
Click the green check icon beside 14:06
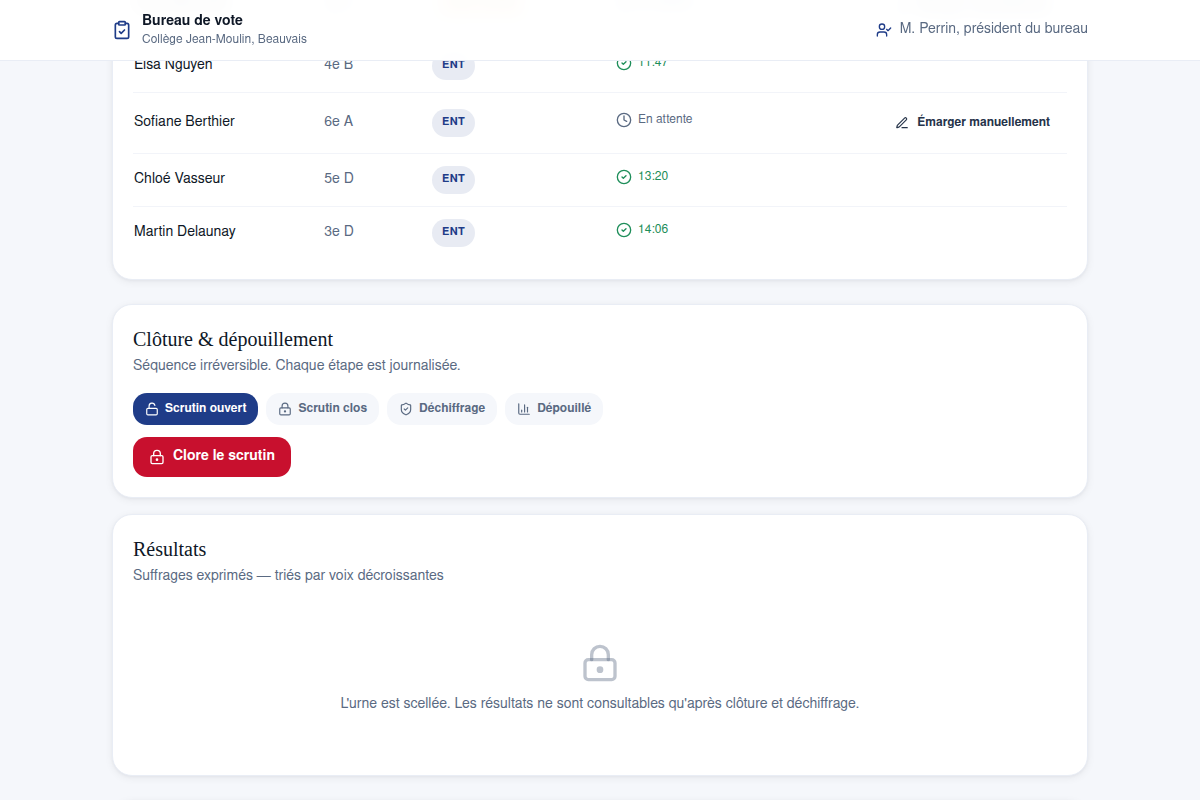click(x=624, y=230)
